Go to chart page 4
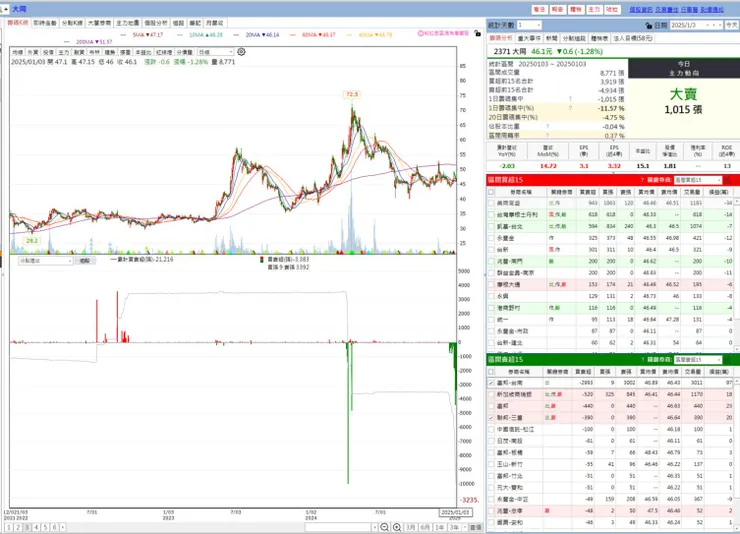The width and height of the screenshot is (740, 534). [x=36, y=527]
